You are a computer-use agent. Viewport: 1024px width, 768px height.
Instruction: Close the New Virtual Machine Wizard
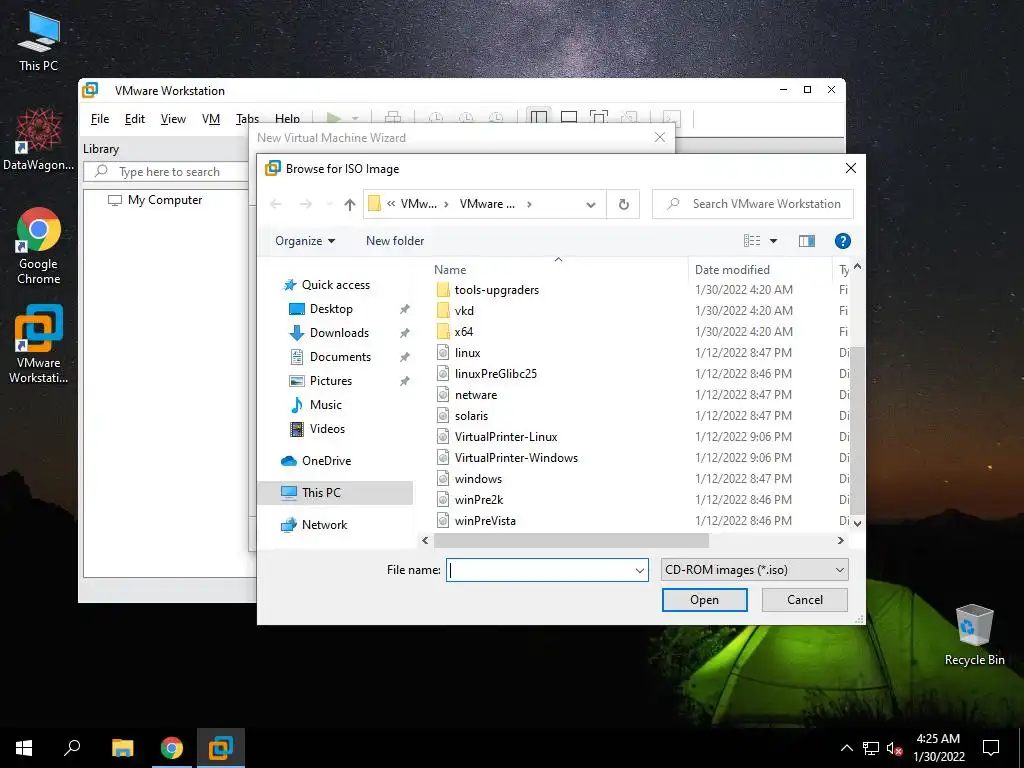point(660,137)
